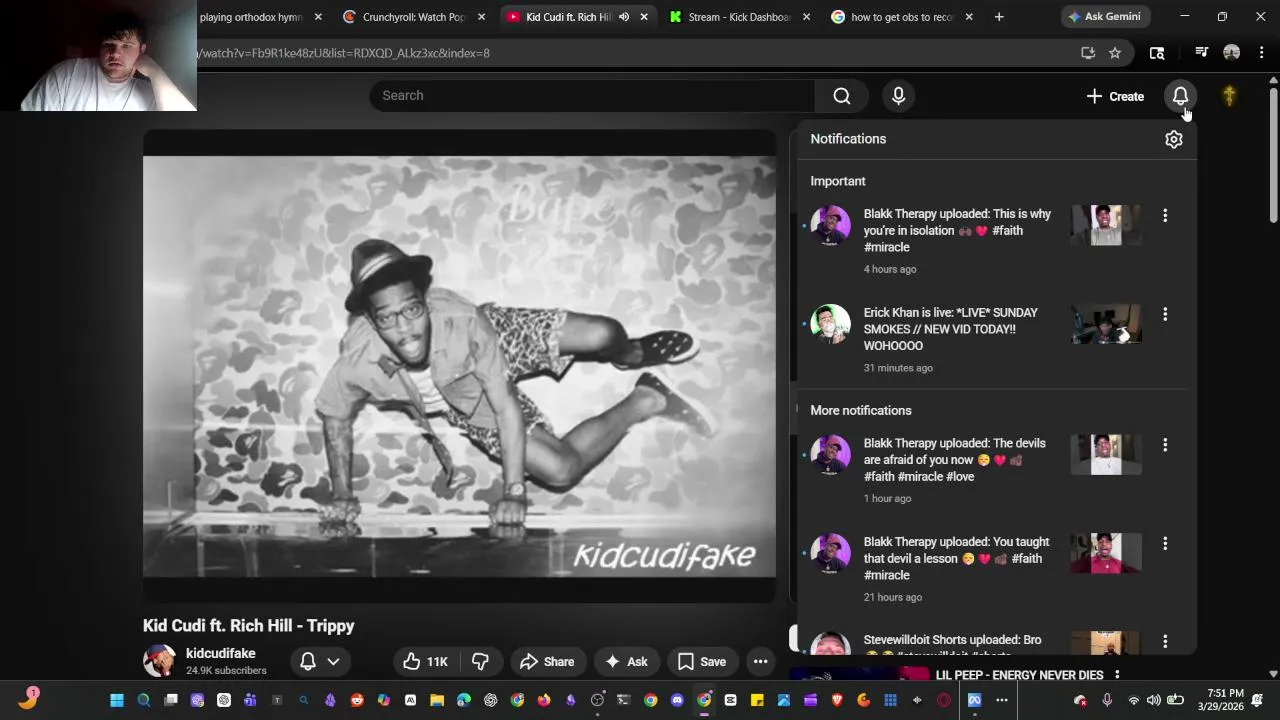The image size is (1280, 720).
Task: Open Windows taskbar search
Action: (x=144, y=700)
